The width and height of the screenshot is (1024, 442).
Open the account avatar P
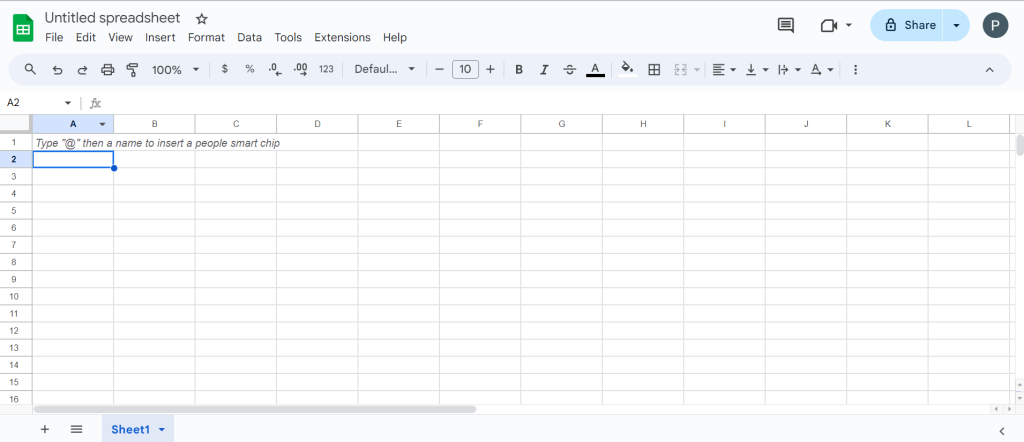995,25
